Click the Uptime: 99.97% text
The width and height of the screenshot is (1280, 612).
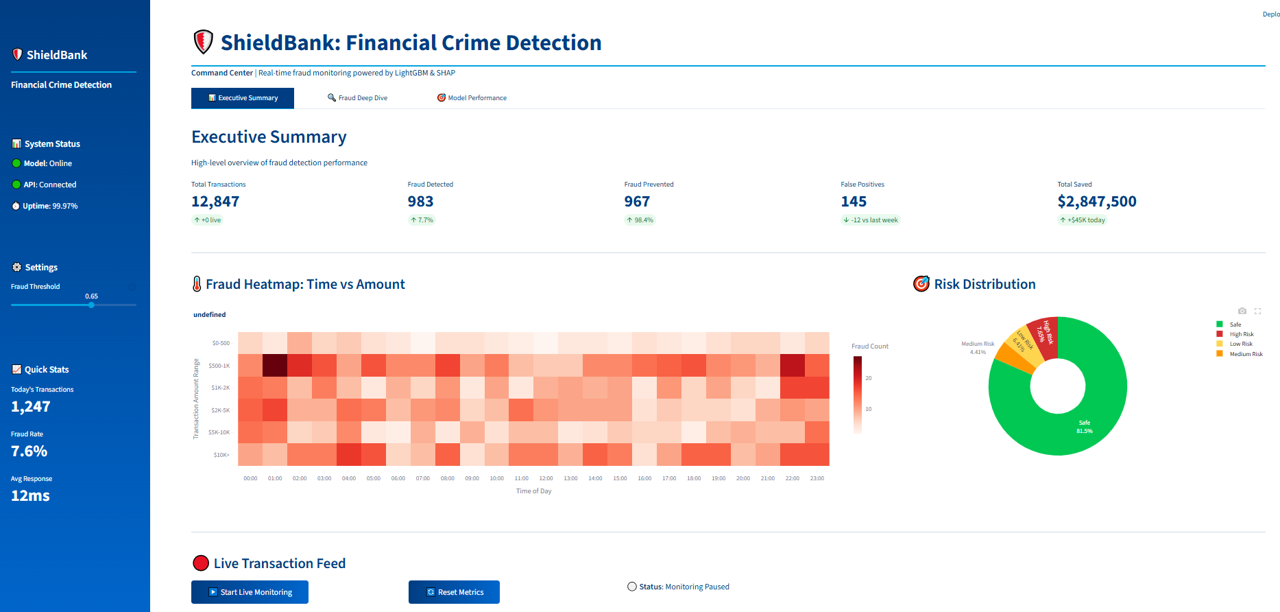click(x=50, y=206)
